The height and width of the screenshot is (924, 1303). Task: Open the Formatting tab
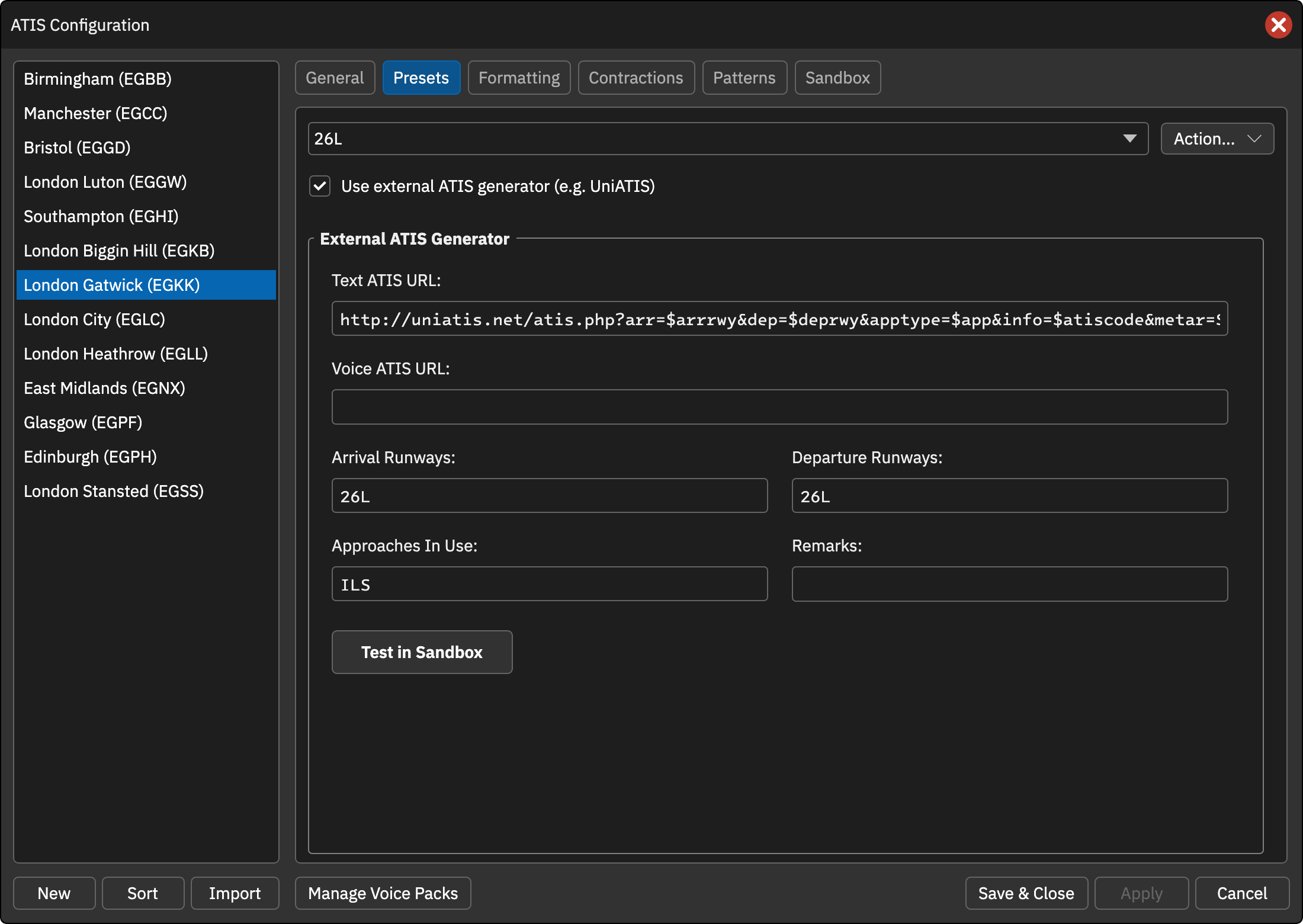[x=519, y=78]
